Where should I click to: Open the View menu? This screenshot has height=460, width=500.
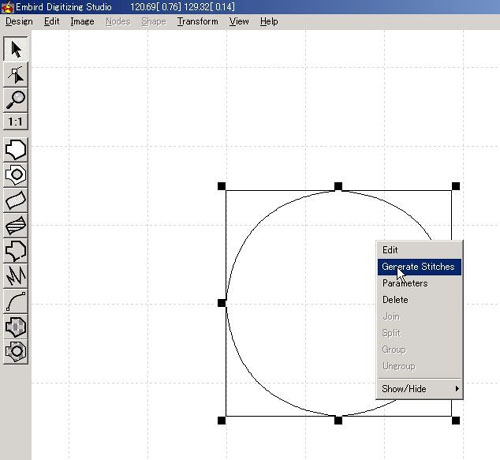coord(239,22)
